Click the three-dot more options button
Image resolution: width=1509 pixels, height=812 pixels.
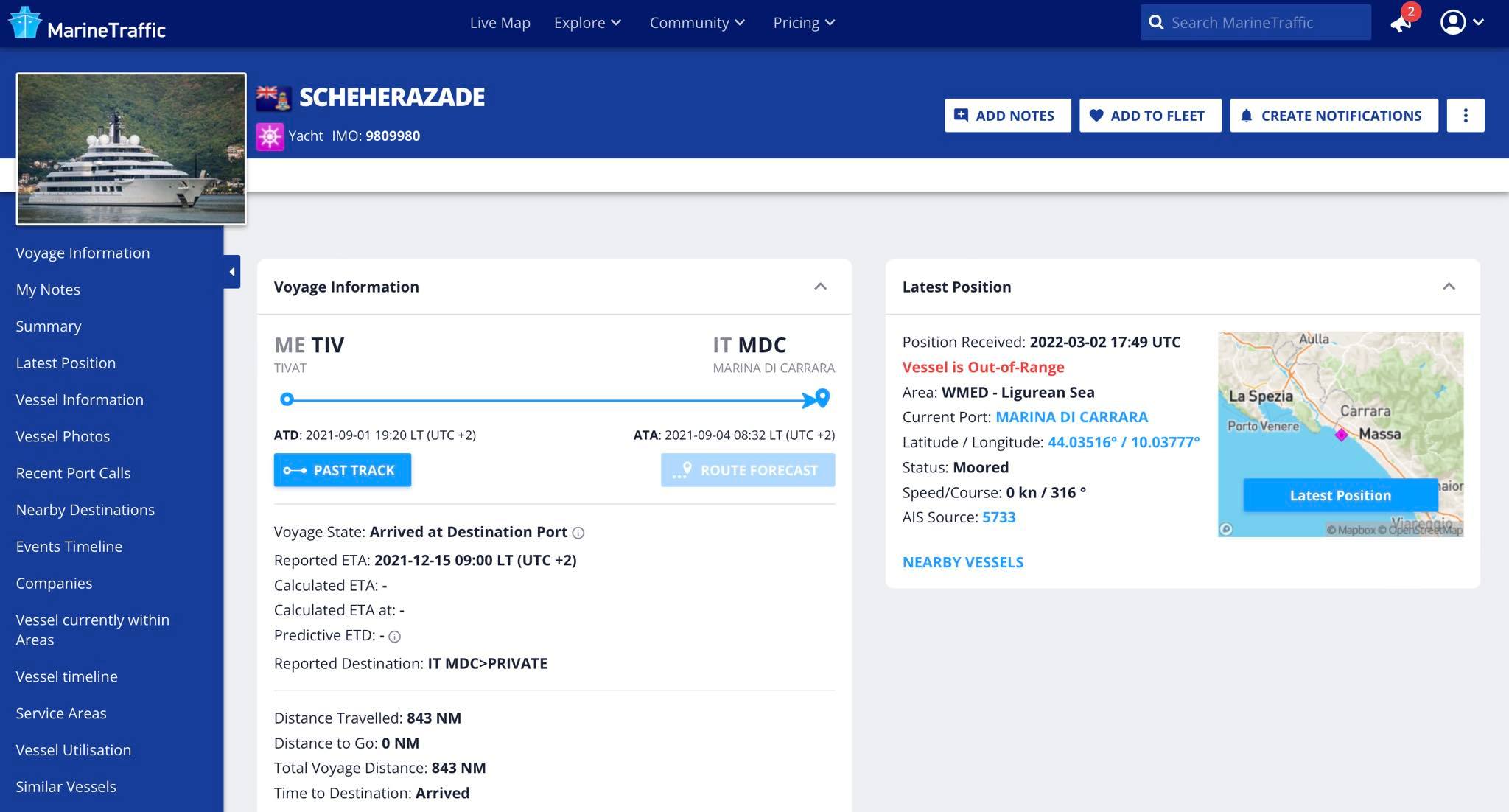(1465, 116)
